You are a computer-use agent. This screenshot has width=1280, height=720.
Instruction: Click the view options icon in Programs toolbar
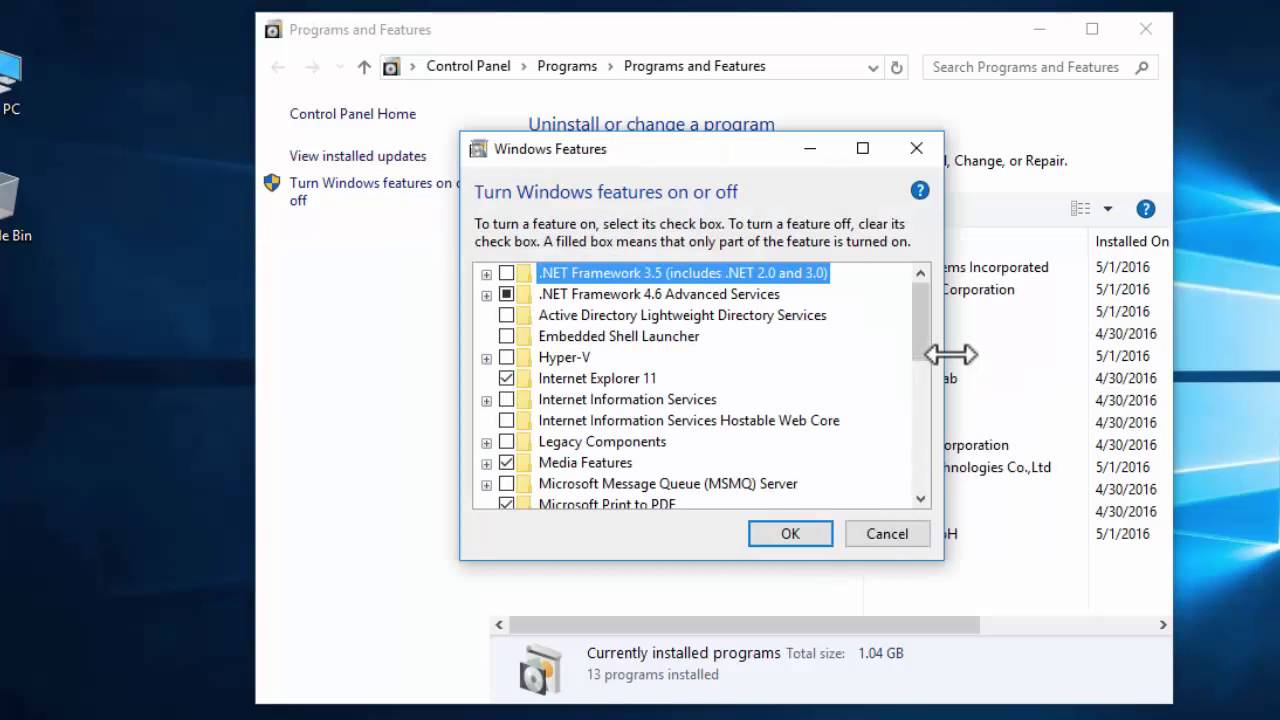[x=1080, y=209]
